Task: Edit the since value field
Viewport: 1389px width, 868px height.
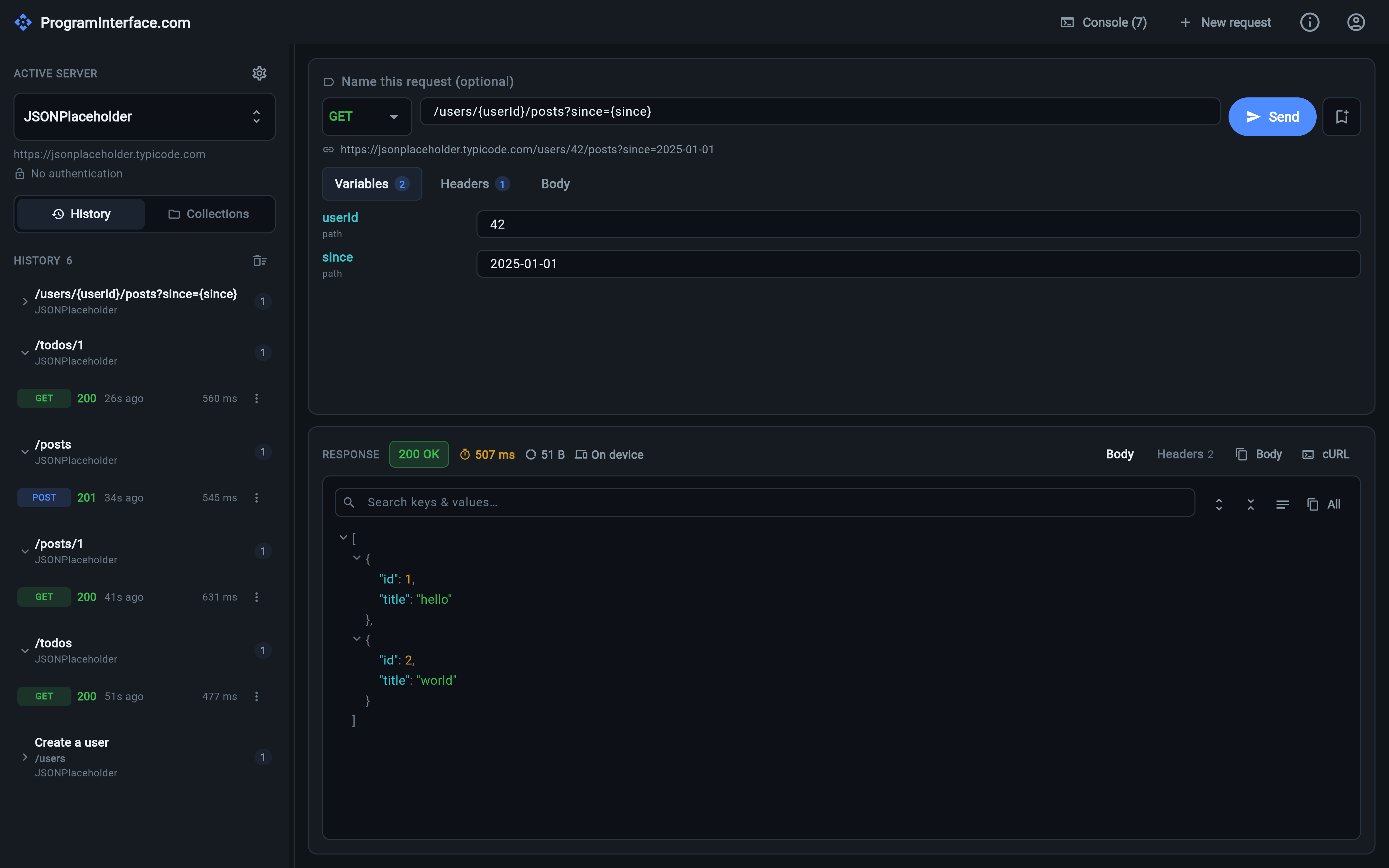Action: click(918, 264)
